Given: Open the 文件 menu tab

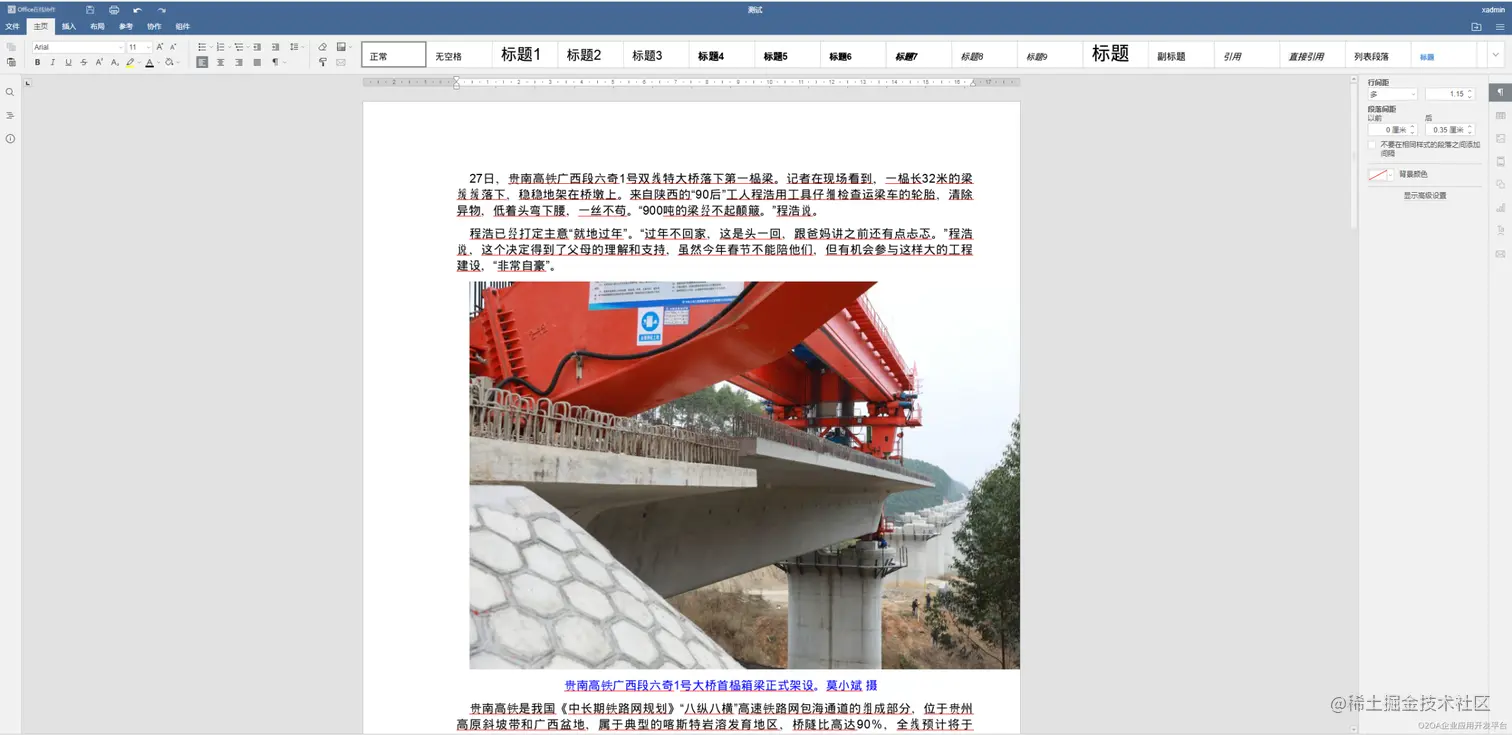Looking at the screenshot, I should tap(12, 27).
